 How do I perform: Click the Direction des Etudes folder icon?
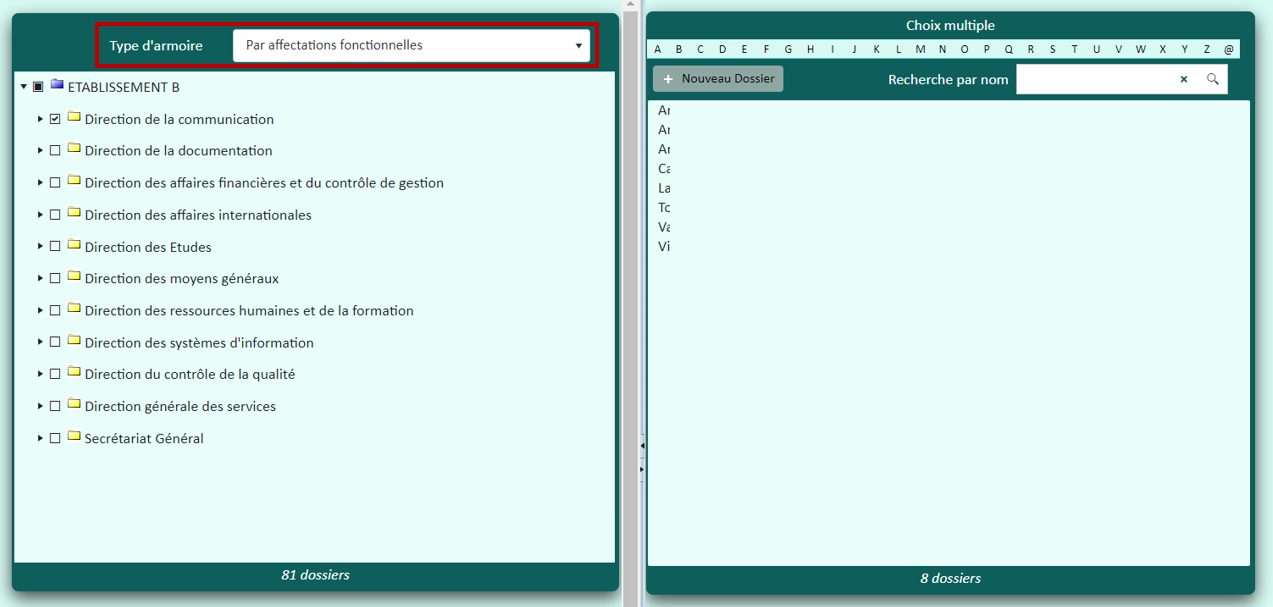pyautogui.click(x=74, y=245)
